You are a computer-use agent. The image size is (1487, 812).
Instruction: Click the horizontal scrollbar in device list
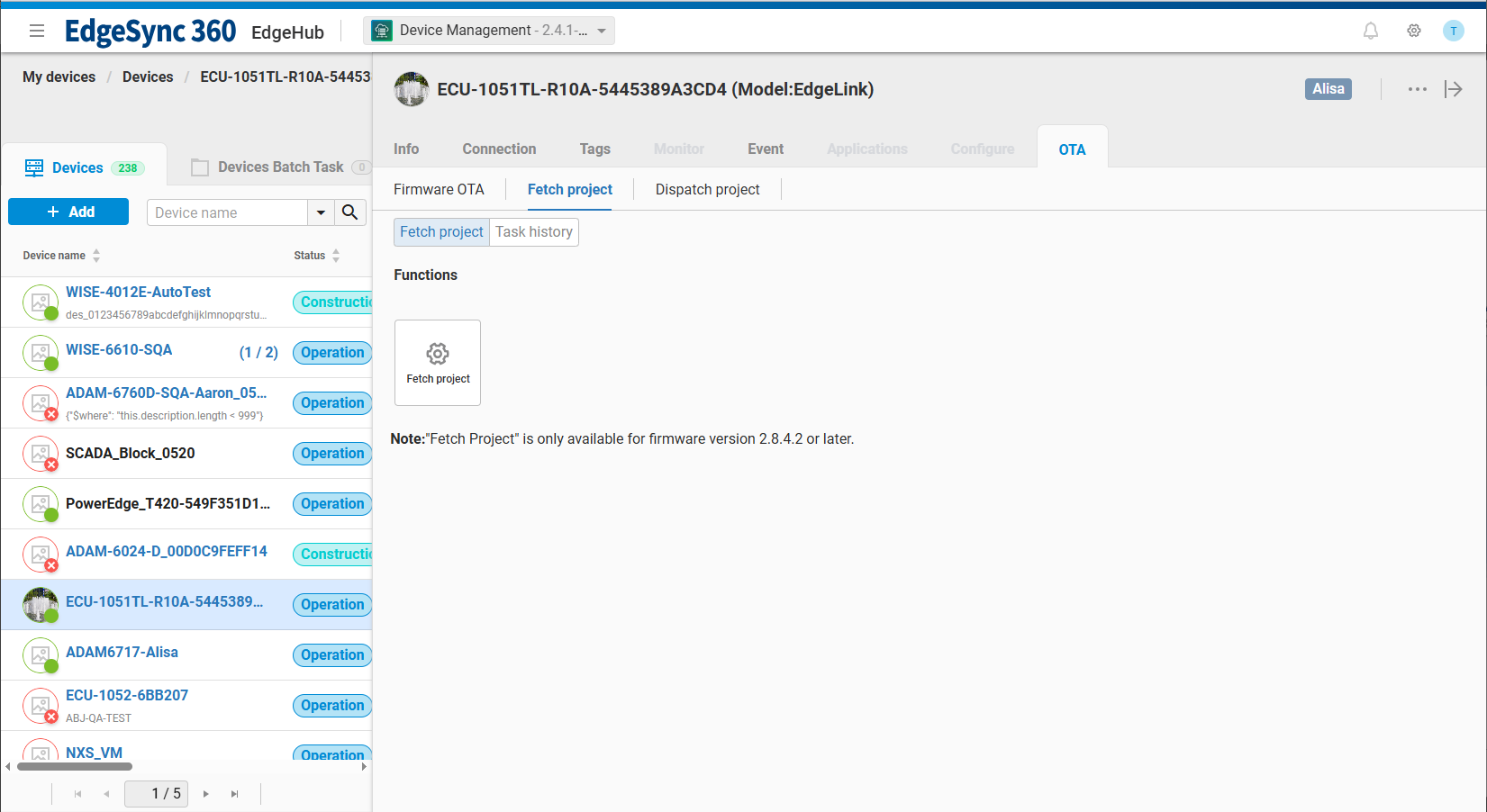[75, 767]
